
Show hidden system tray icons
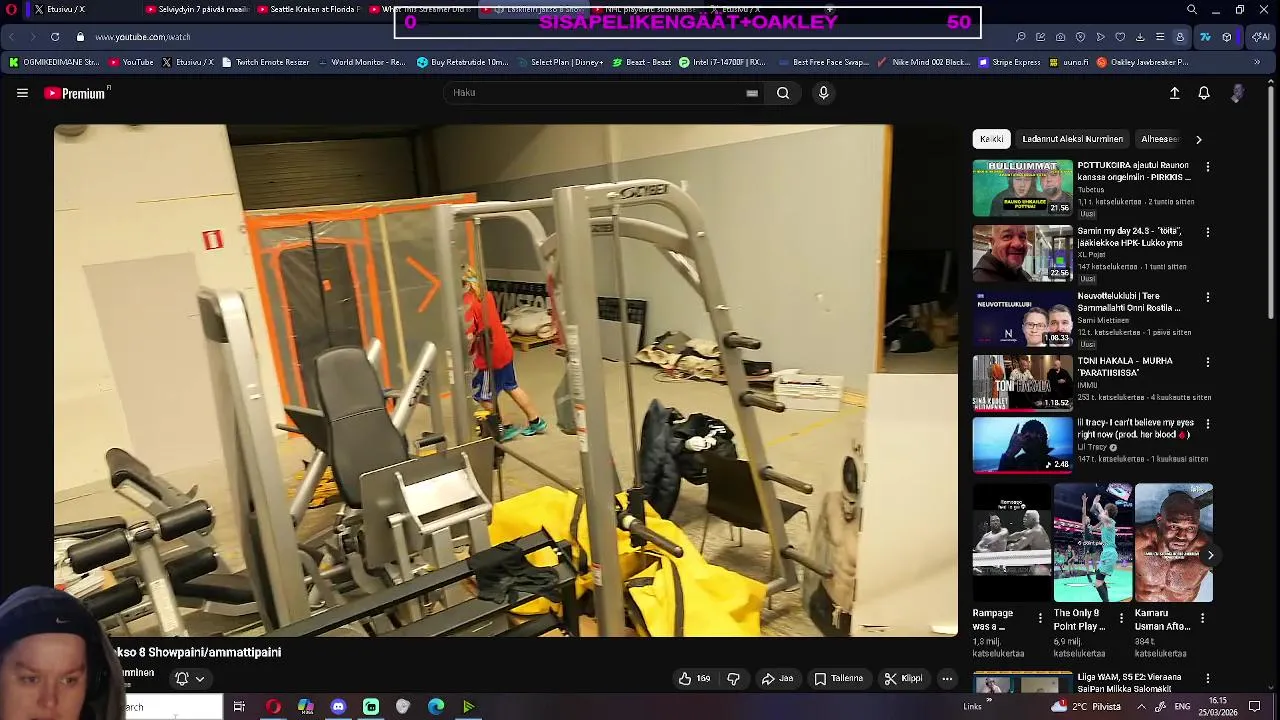pyautogui.click(x=1141, y=707)
